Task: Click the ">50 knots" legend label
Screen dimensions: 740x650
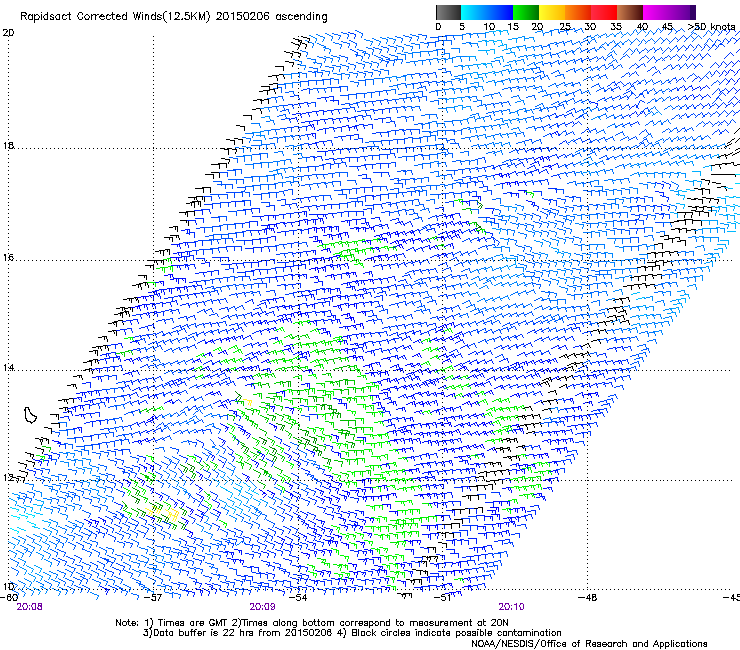Action: click(x=711, y=27)
